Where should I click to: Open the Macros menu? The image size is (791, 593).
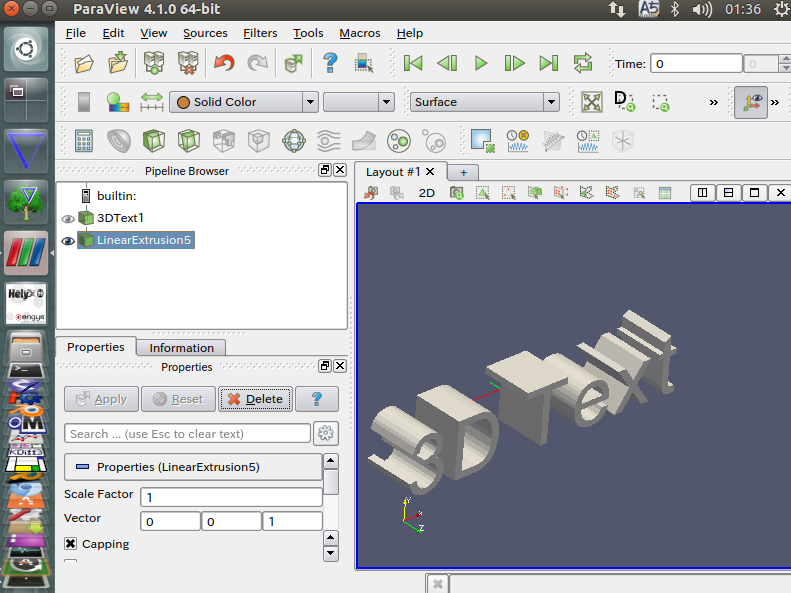pos(360,33)
